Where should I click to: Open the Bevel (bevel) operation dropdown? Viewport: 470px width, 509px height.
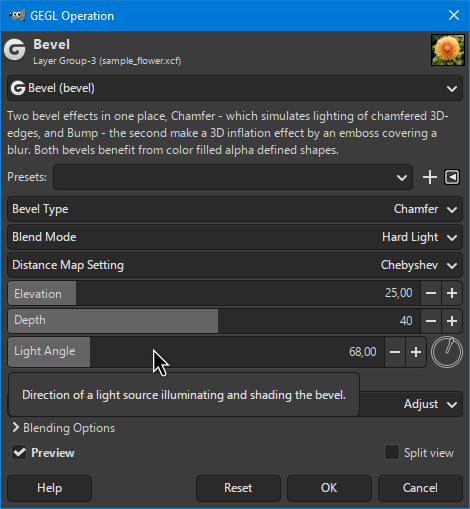[235, 88]
